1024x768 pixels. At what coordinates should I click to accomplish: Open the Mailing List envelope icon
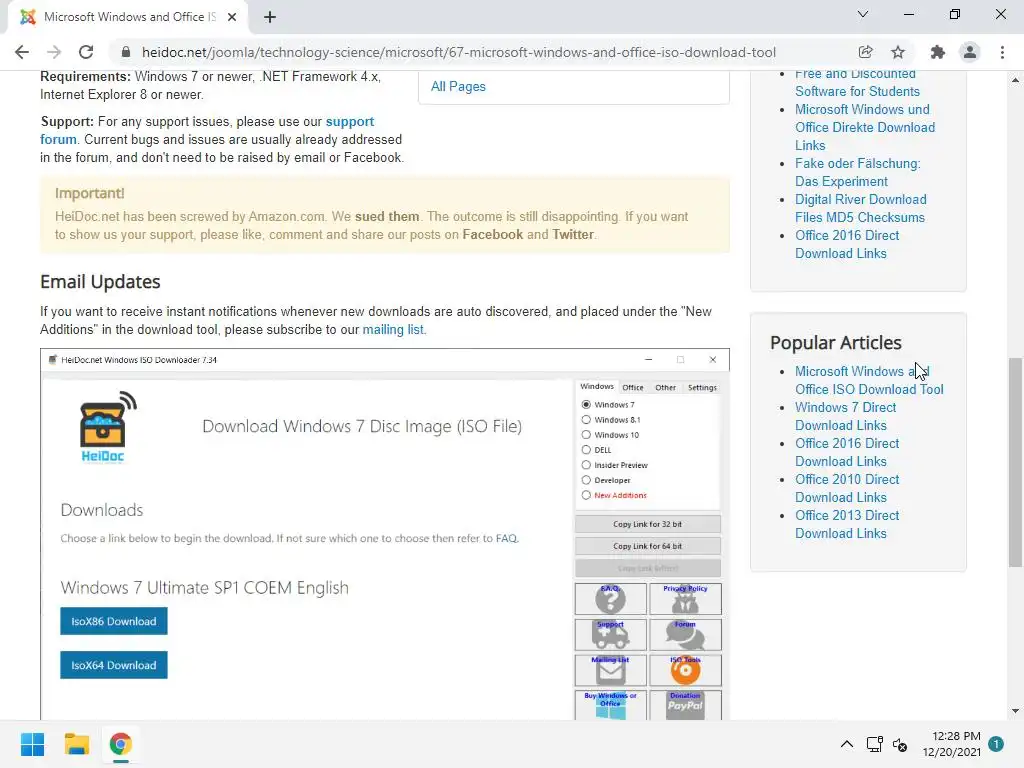(611, 671)
